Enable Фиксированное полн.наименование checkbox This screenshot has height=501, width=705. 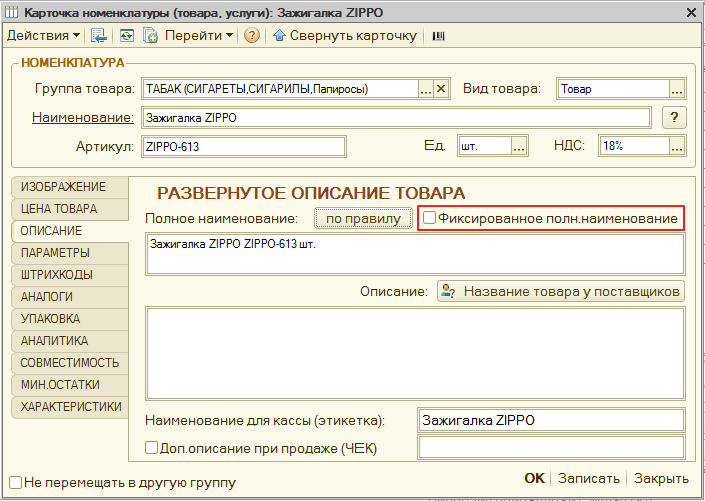(x=429, y=219)
